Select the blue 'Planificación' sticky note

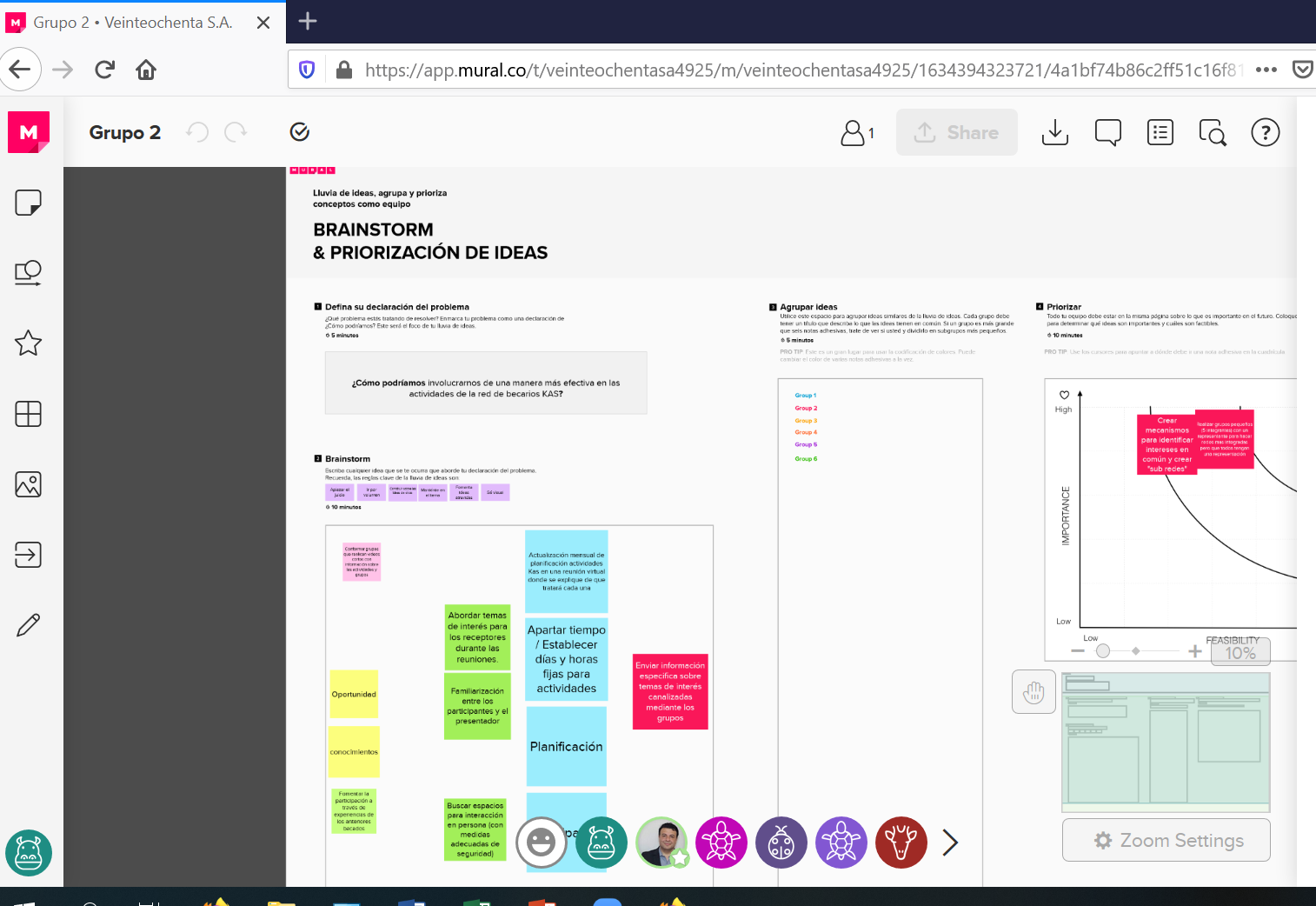click(x=567, y=747)
